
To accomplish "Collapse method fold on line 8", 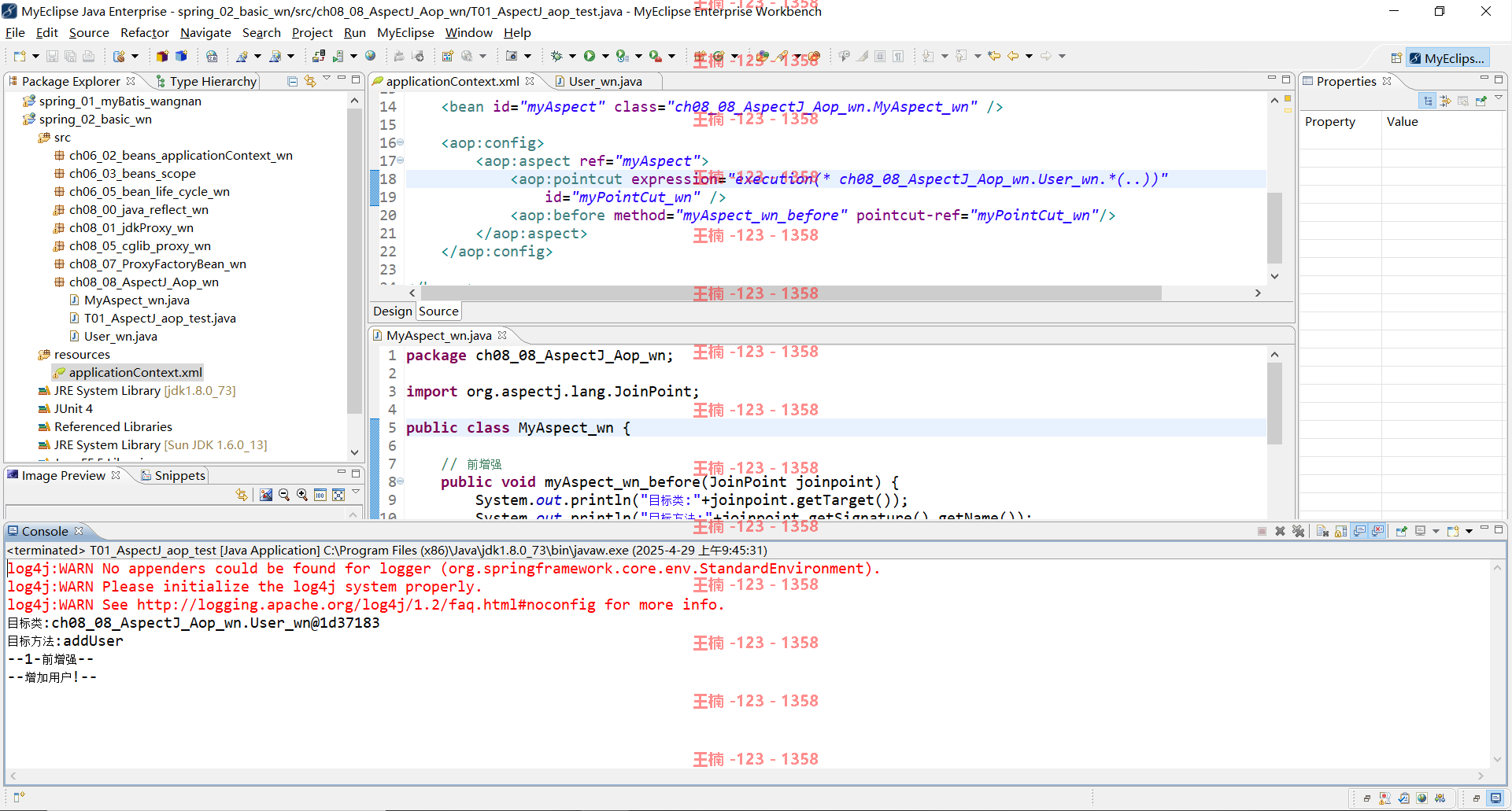I will [x=400, y=481].
